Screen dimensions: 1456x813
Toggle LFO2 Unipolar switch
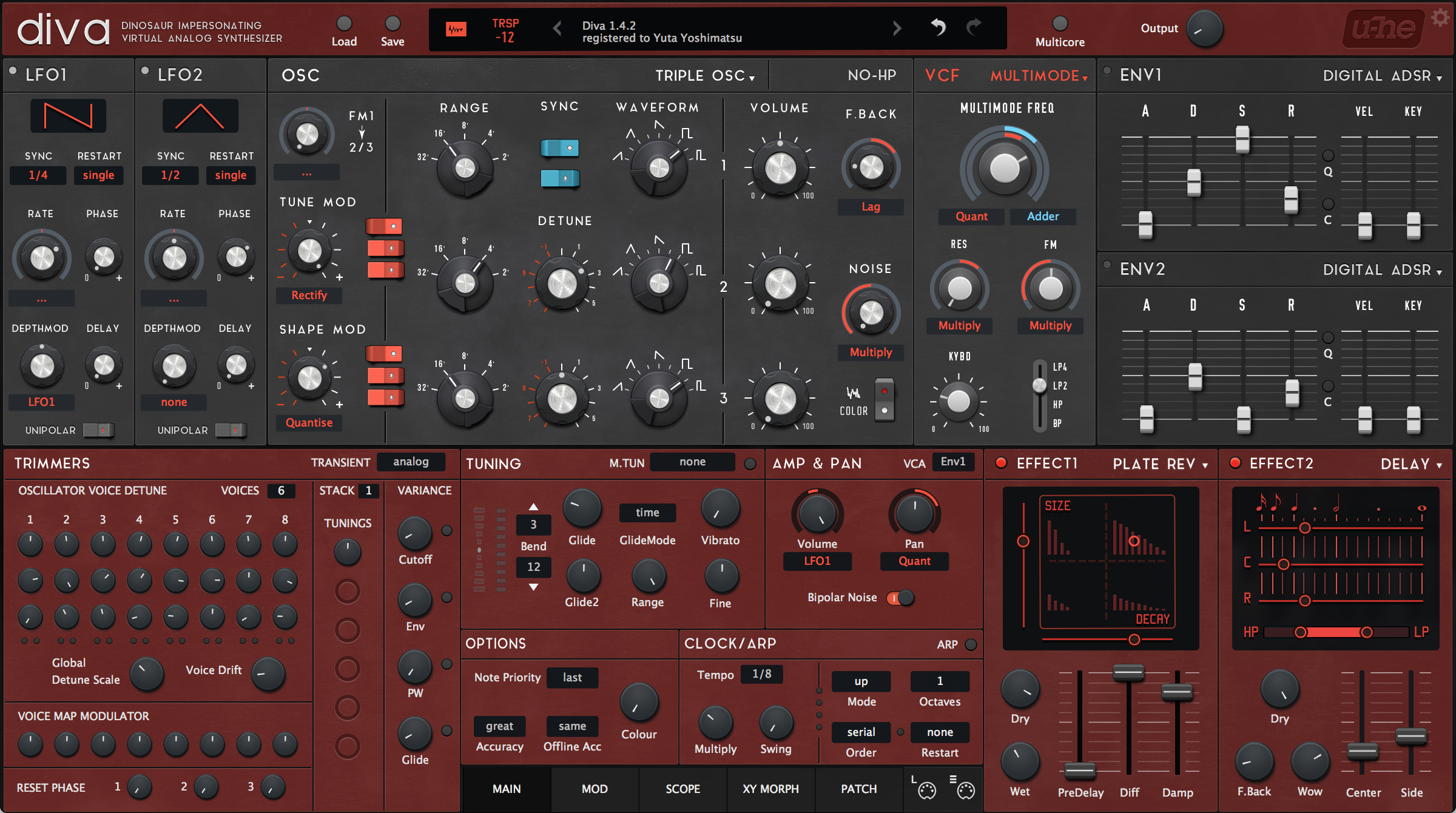[x=231, y=430]
